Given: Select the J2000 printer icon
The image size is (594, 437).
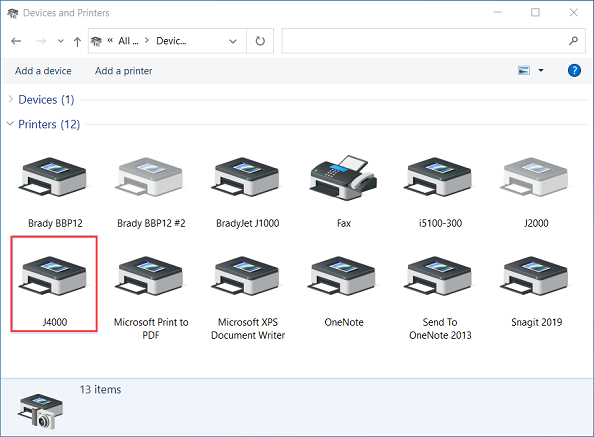Looking at the screenshot, I should (x=535, y=176).
